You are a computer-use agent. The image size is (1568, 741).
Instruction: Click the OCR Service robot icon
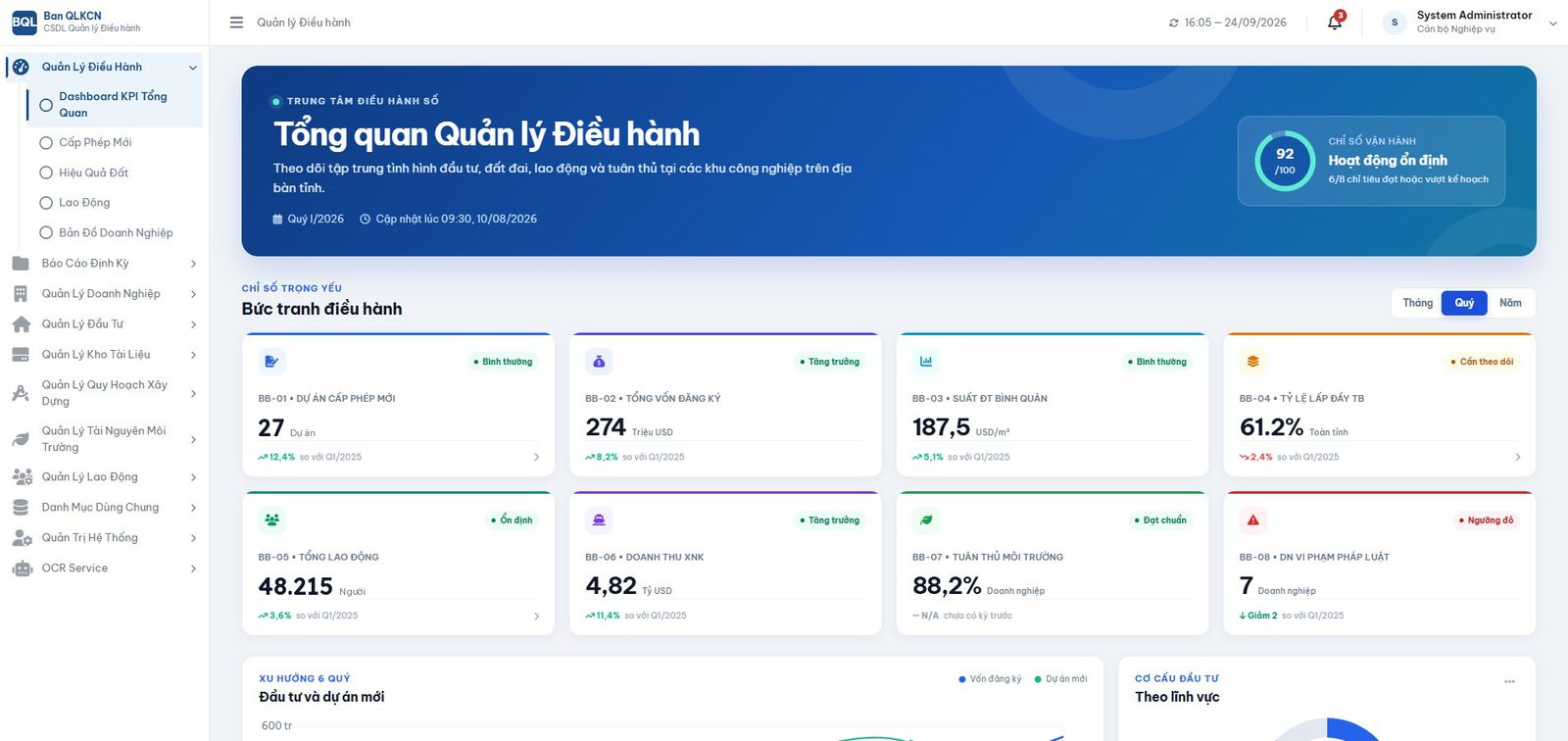[x=22, y=568]
